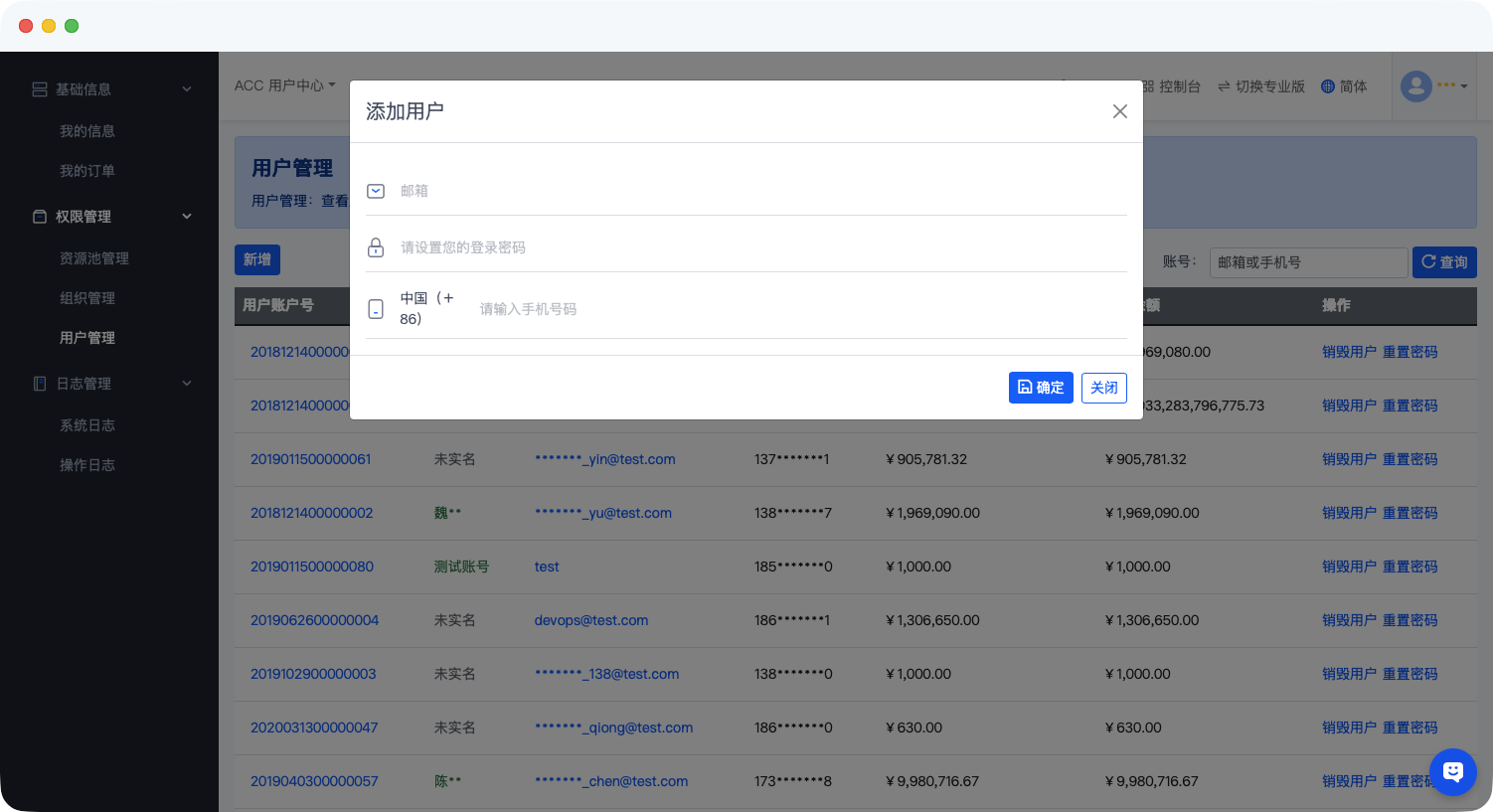Open the ACC 用户中心 dropdown
The image size is (1493, 812).
point(284,85)
